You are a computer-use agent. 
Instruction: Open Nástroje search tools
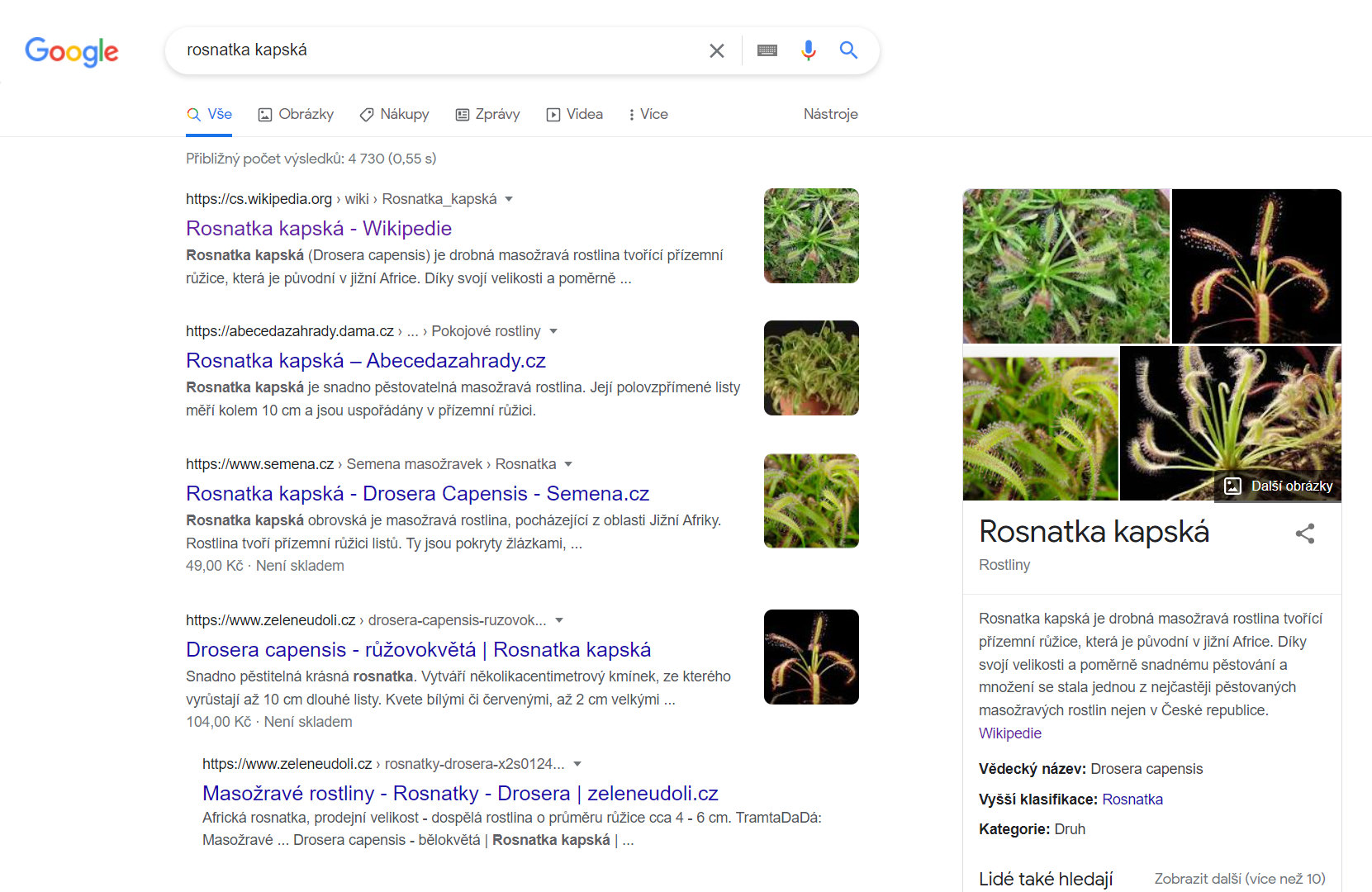pos(831,114)
